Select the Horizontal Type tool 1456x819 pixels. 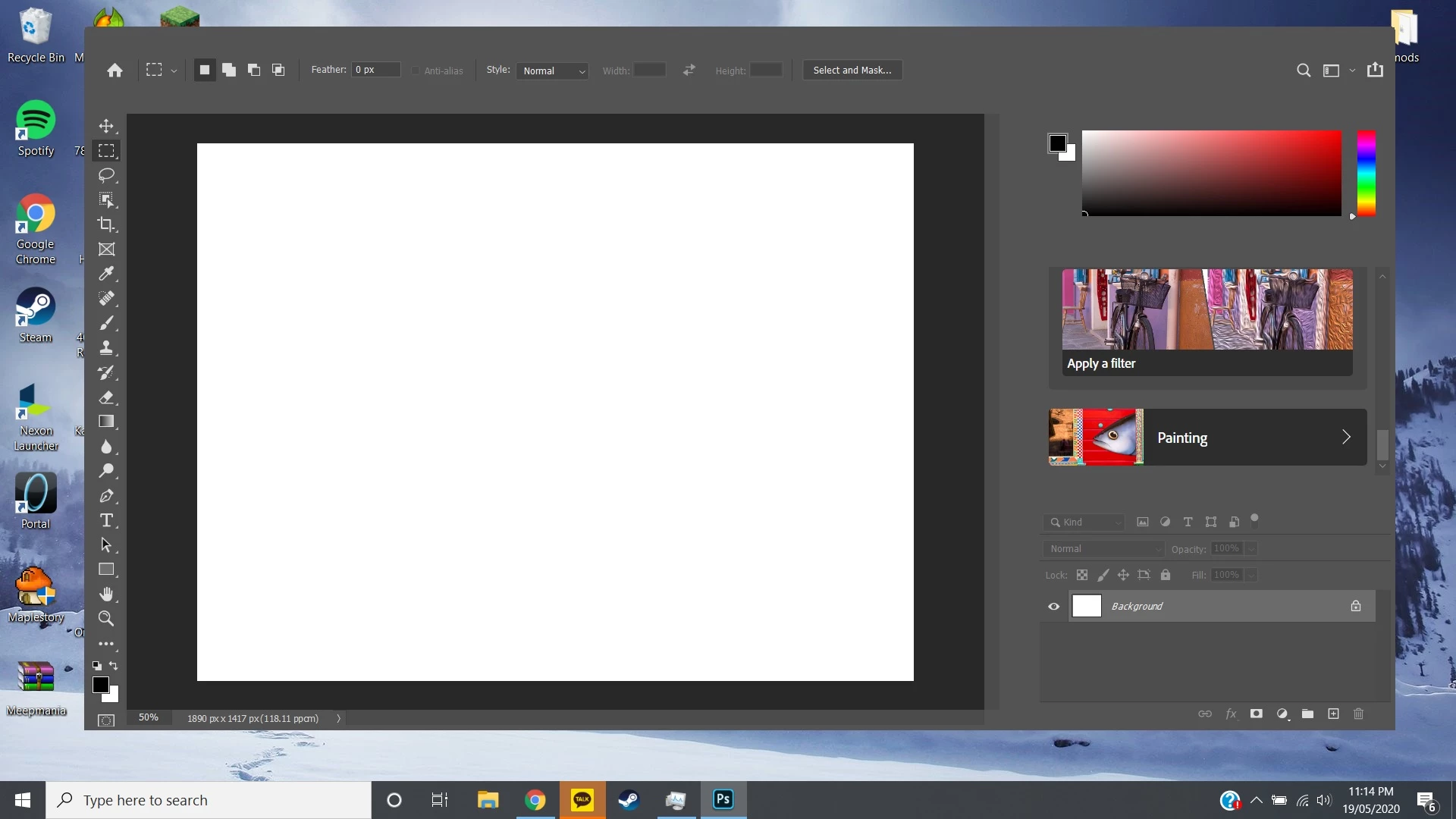coord(106,520)
